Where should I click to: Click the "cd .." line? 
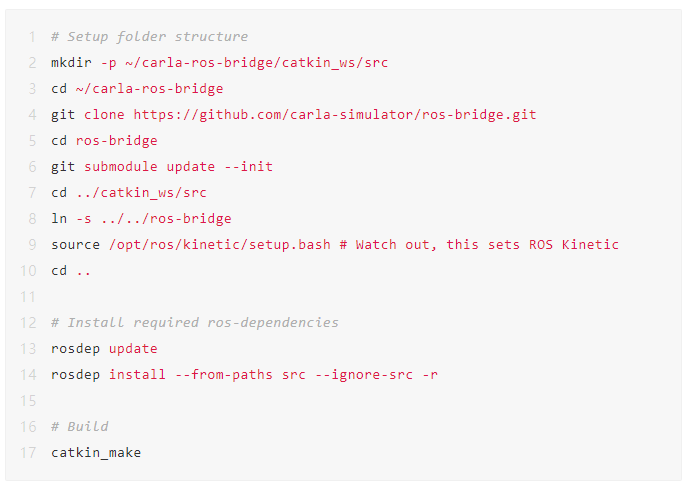point(71,270)
